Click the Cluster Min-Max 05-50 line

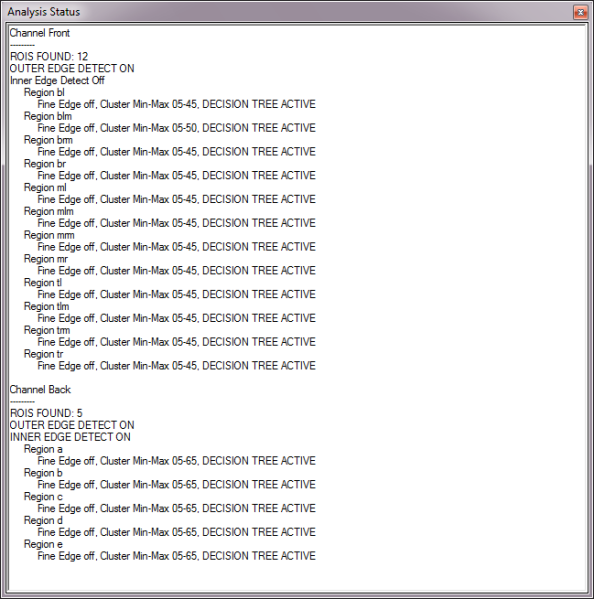[x=176, y=128]
